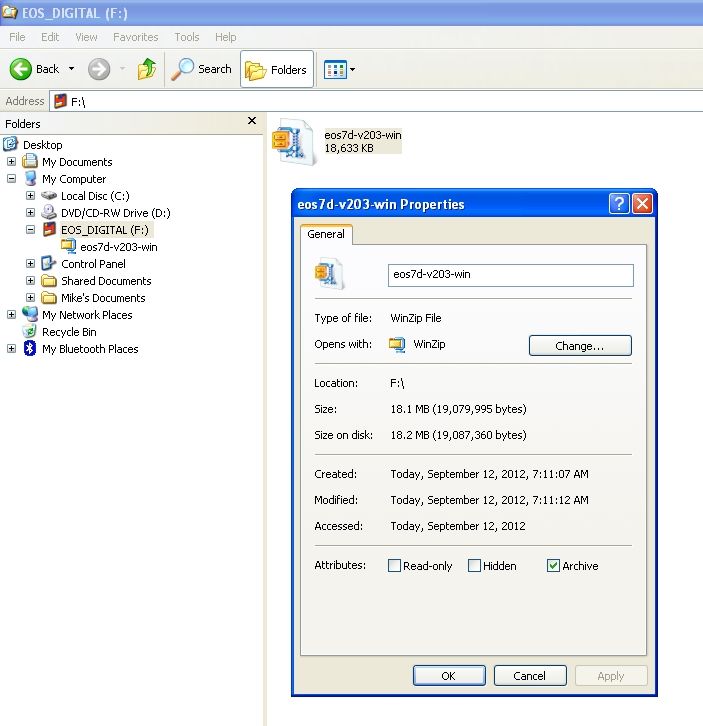The image size is (703, 726).
Task: Open the Views dropdown arrow
Action: coord(352,70)
